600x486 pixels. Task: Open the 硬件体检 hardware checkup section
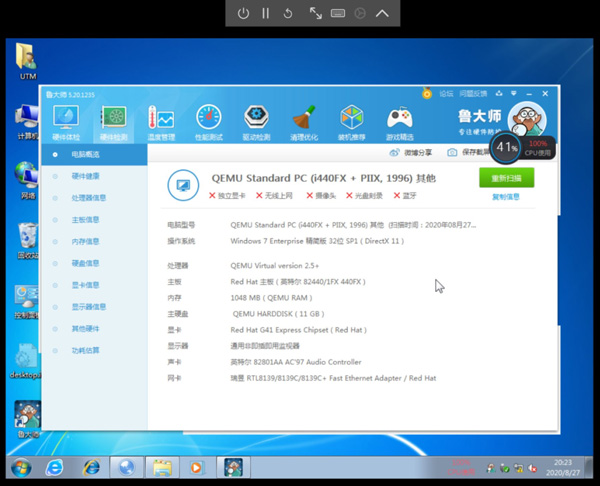coord(66,122)
